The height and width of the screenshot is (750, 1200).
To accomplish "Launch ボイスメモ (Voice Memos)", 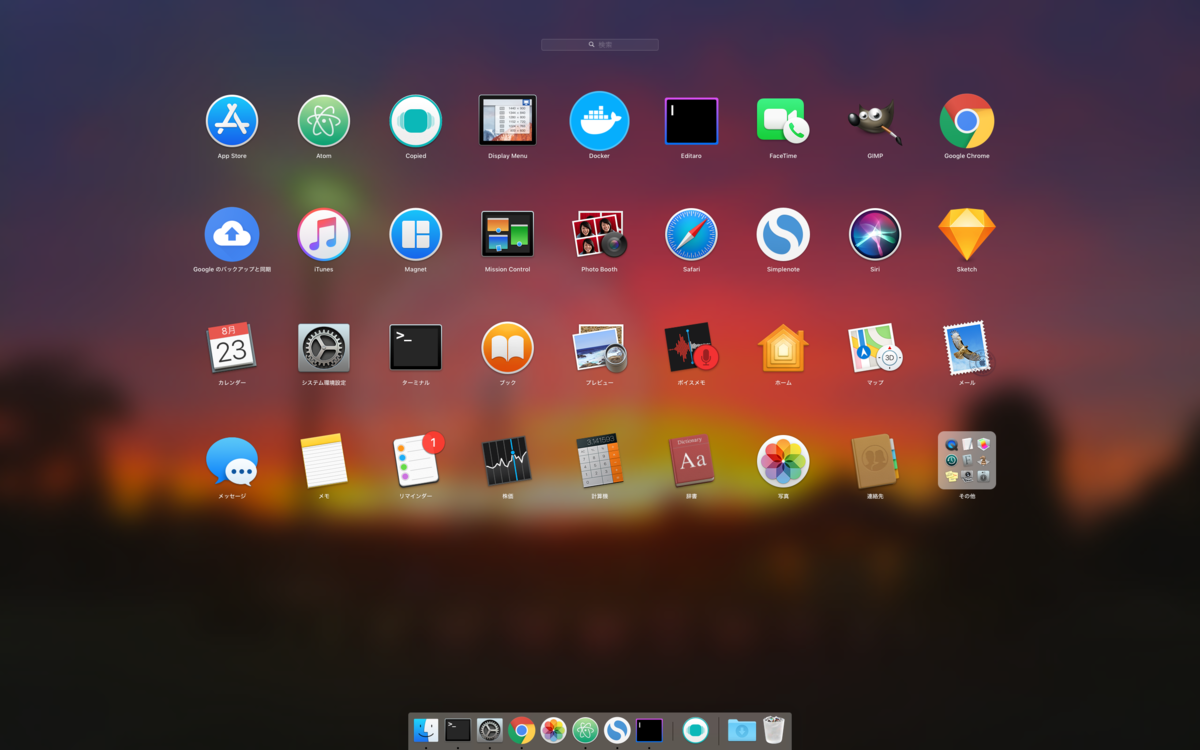I will 691,348.
